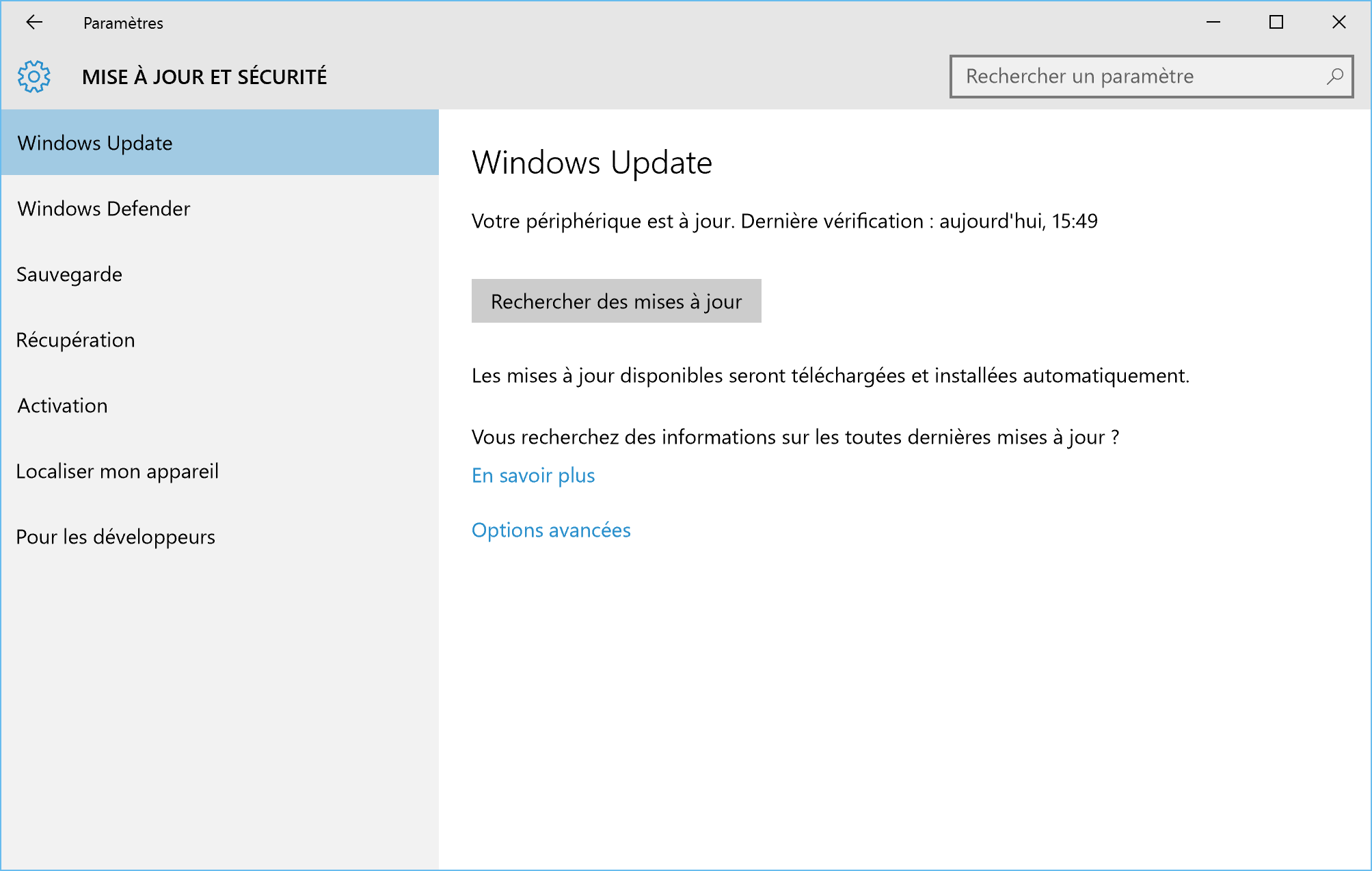
Task: Select Windows Update in sidebar
Action: pos(220,142)
